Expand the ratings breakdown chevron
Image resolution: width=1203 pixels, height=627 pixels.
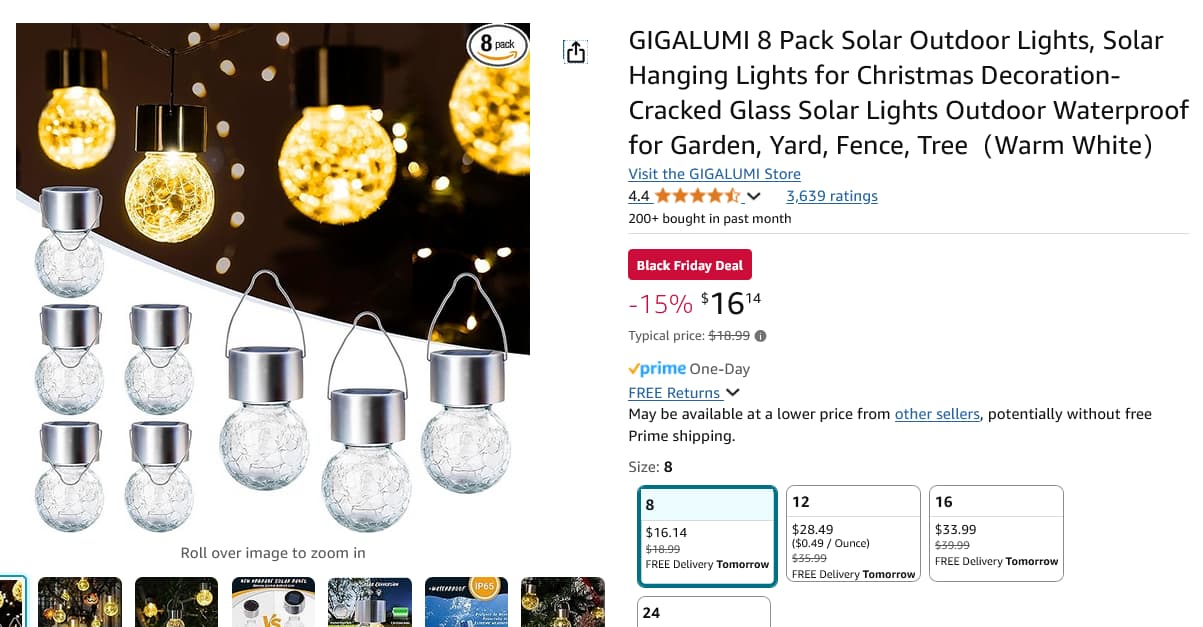point(754,196)
